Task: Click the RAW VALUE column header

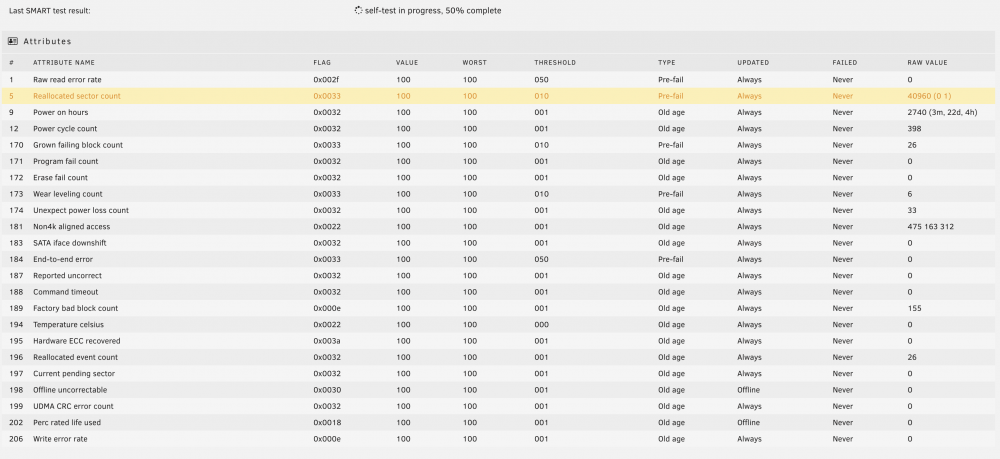Action: pos(927,62)
